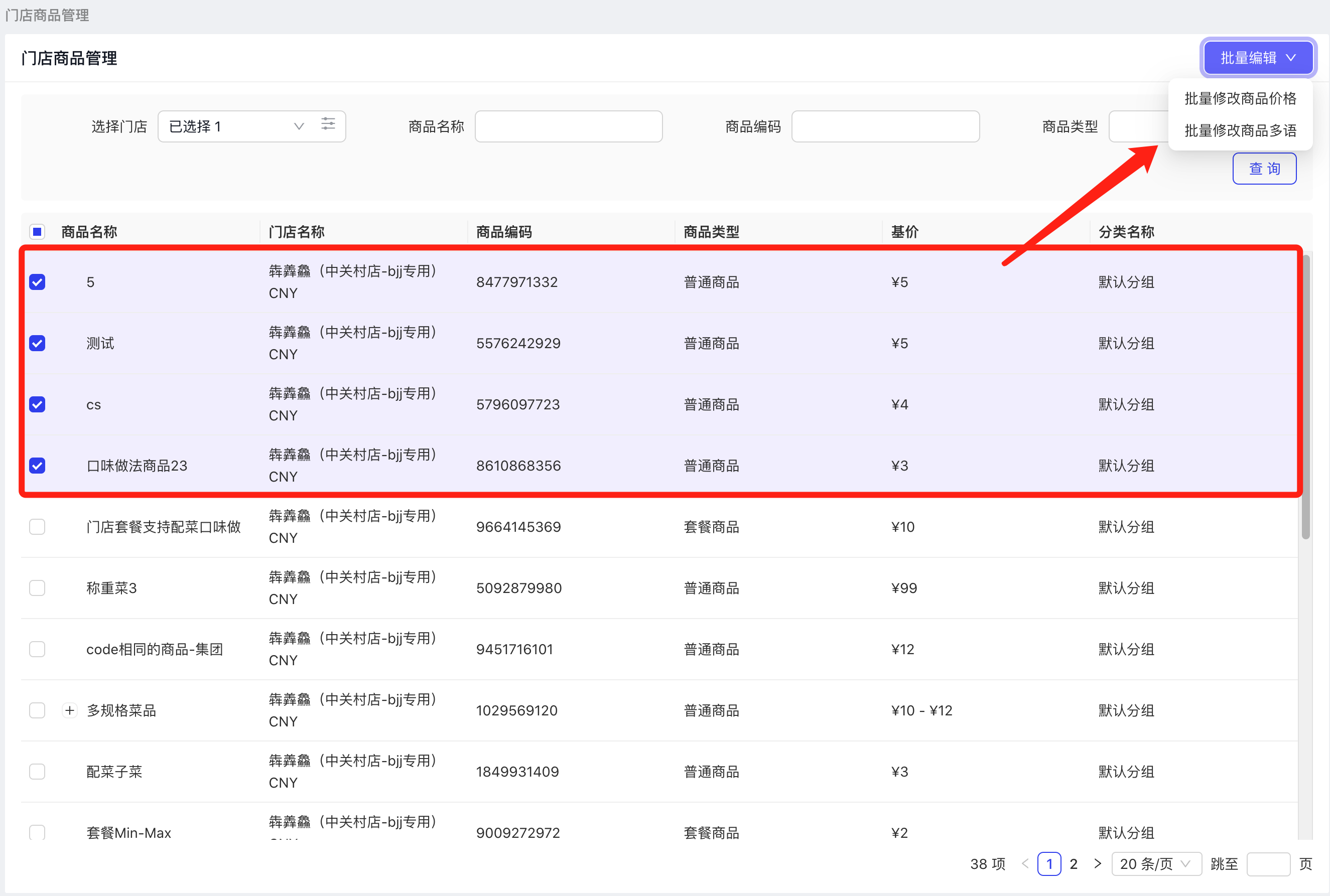Go to next page arrow

[x=1098, y=863]
